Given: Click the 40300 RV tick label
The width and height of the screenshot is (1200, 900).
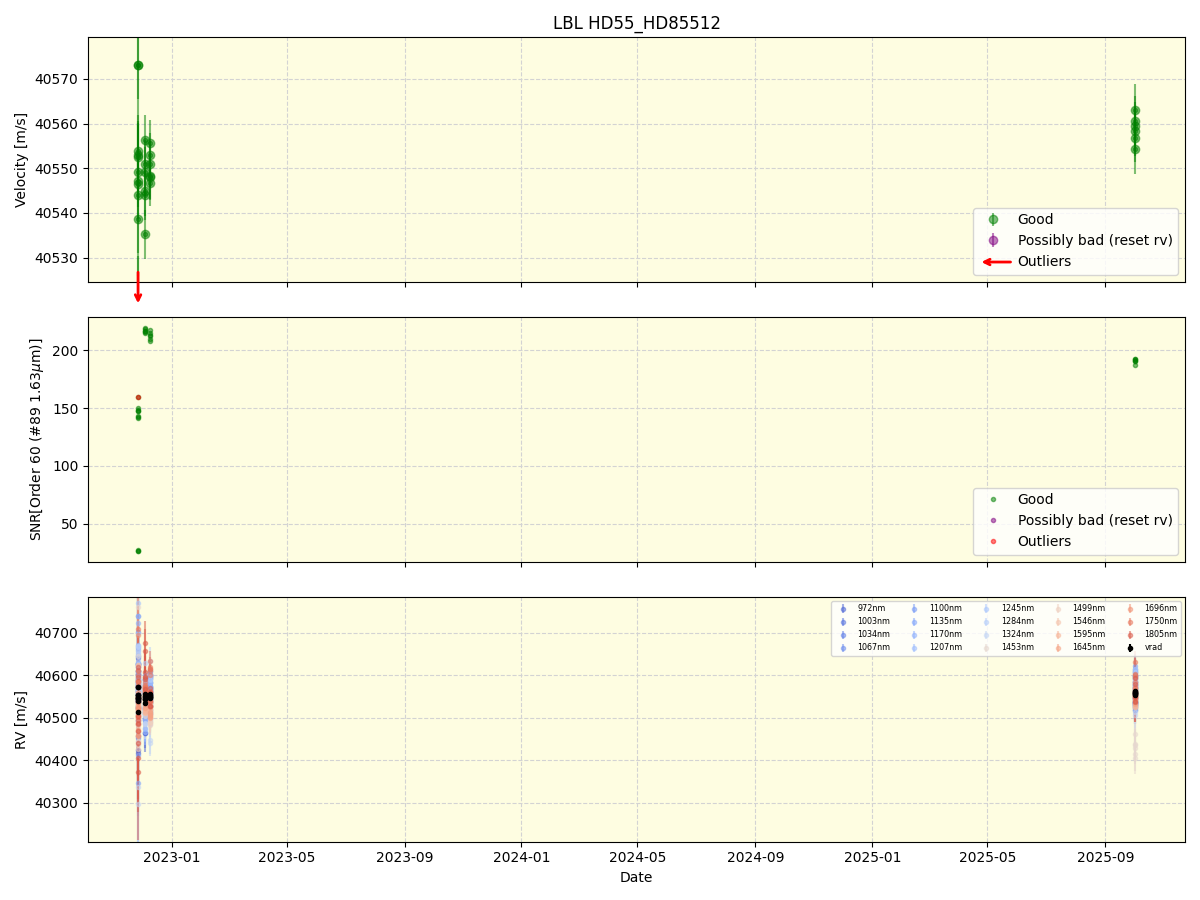Looking at the screenshot, I should (x=58, y=803).
